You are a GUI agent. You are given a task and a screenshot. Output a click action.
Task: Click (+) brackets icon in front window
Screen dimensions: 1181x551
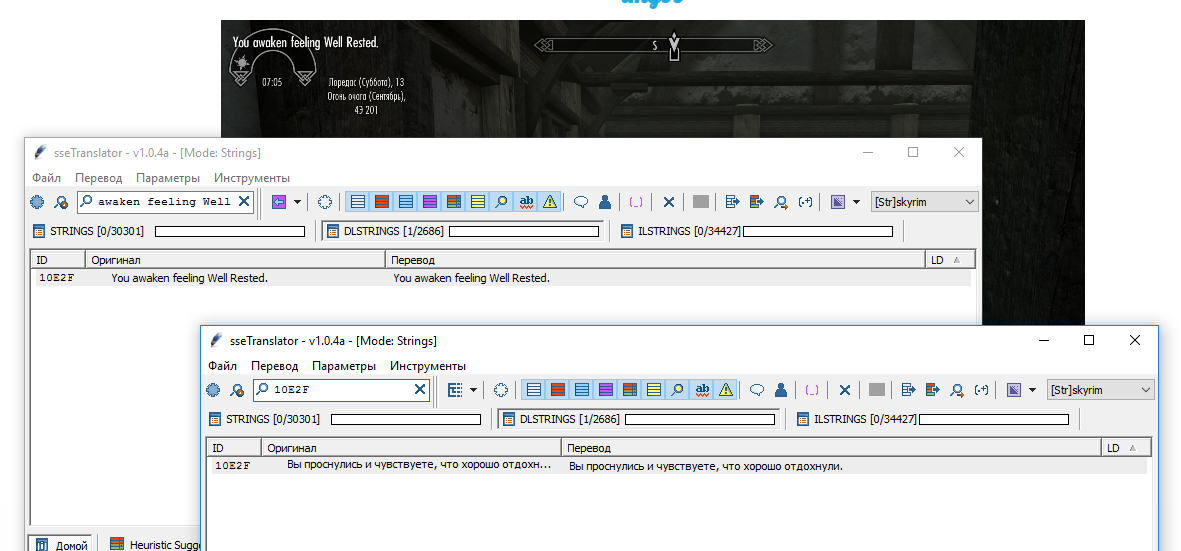981,390
